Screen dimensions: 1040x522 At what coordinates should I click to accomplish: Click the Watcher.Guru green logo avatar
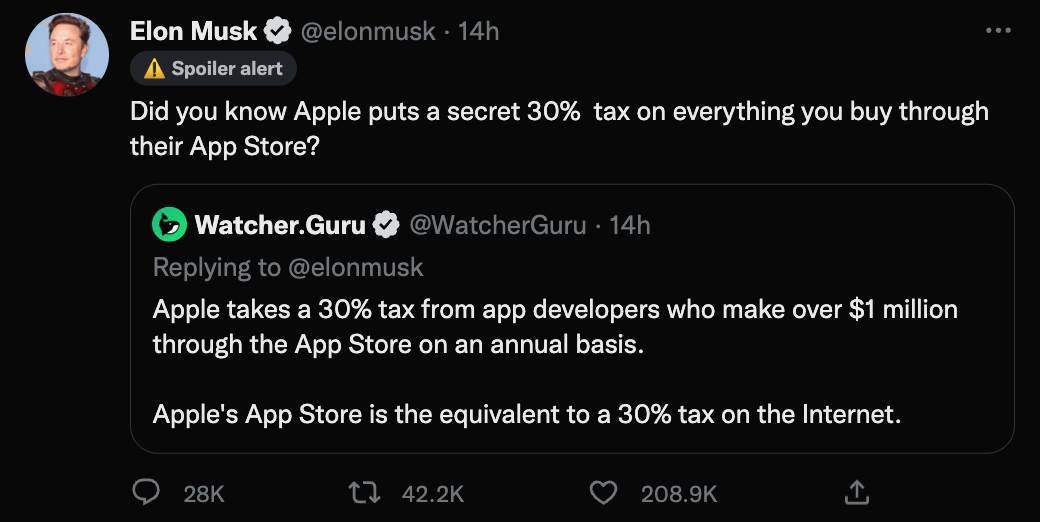[x=170, y=225]
